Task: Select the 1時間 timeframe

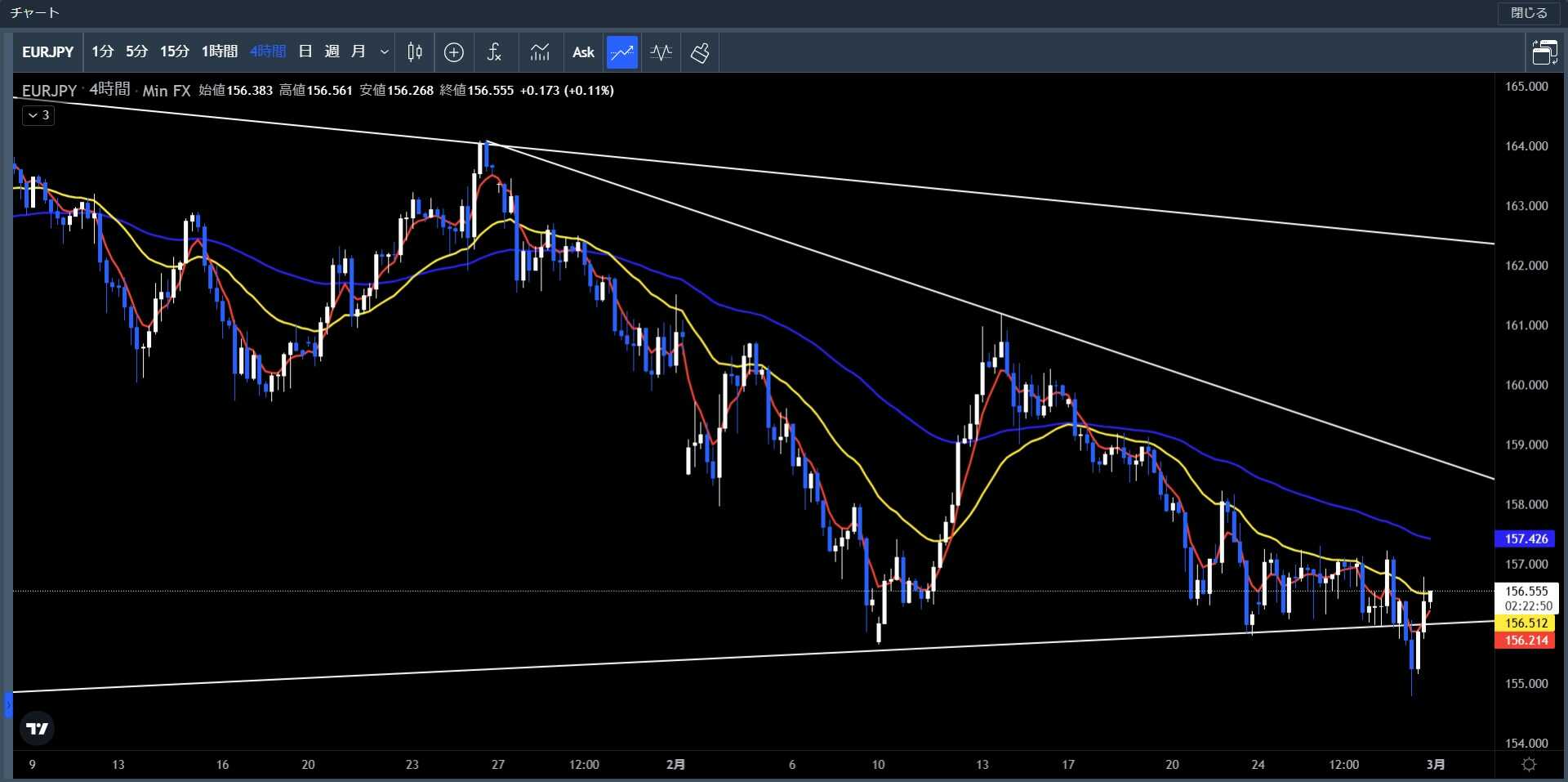Action: click(x=220, y=52)
